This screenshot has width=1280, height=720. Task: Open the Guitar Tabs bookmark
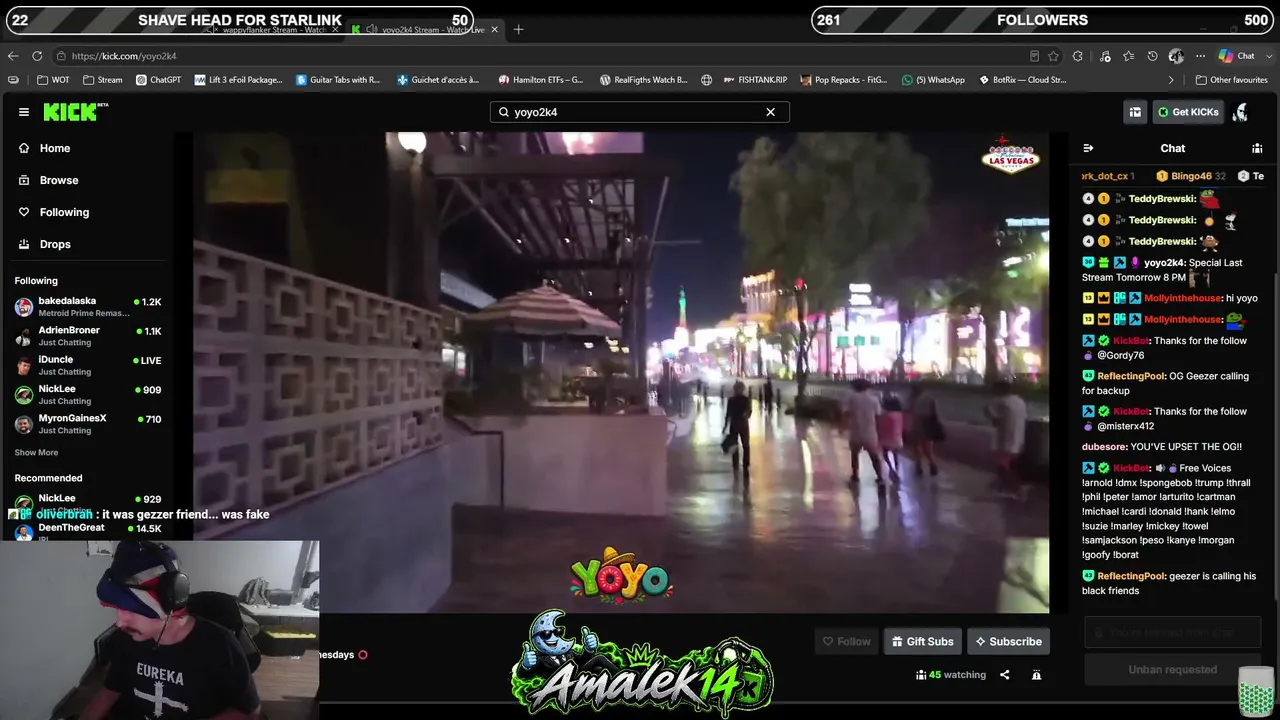(338, 80)
